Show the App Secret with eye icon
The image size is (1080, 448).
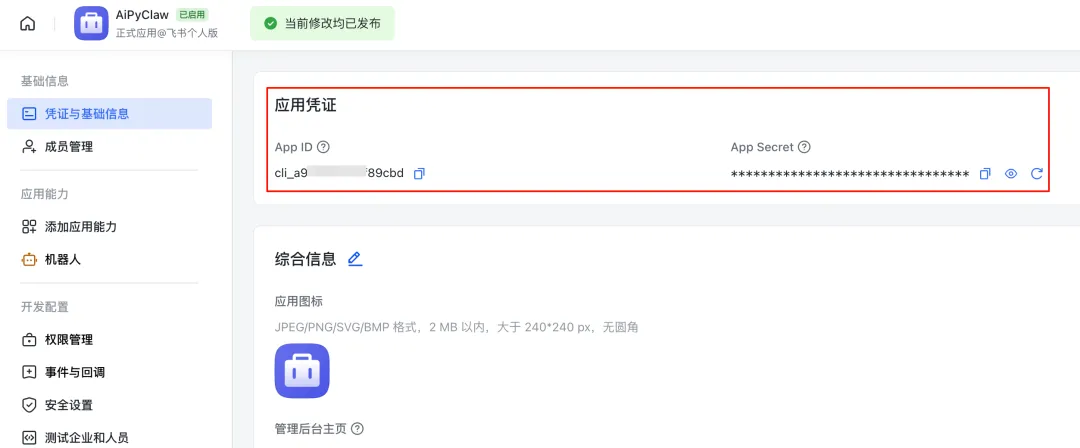[1011, 173]
